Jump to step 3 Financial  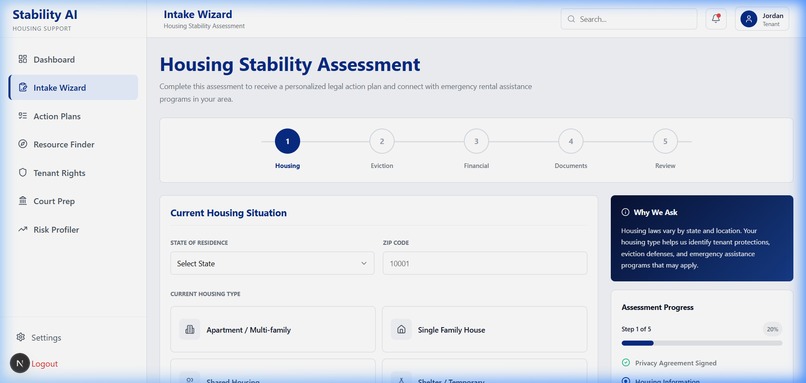coord(477,141)
